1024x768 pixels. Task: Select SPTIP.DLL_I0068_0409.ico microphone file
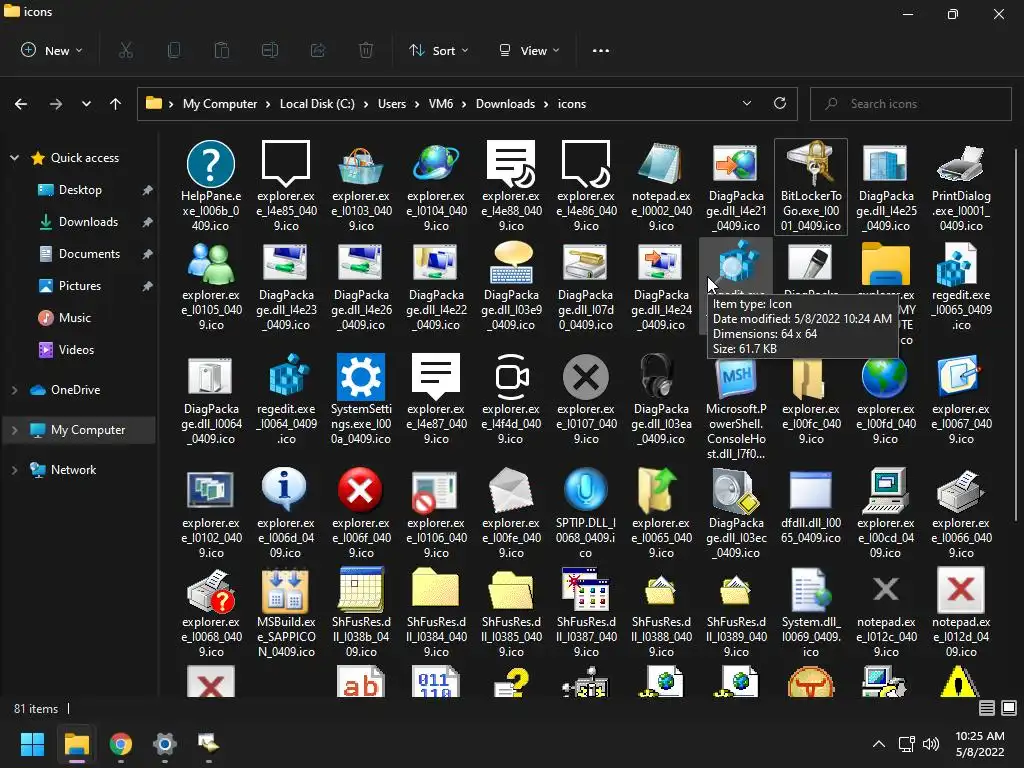[x=586, y=513]
